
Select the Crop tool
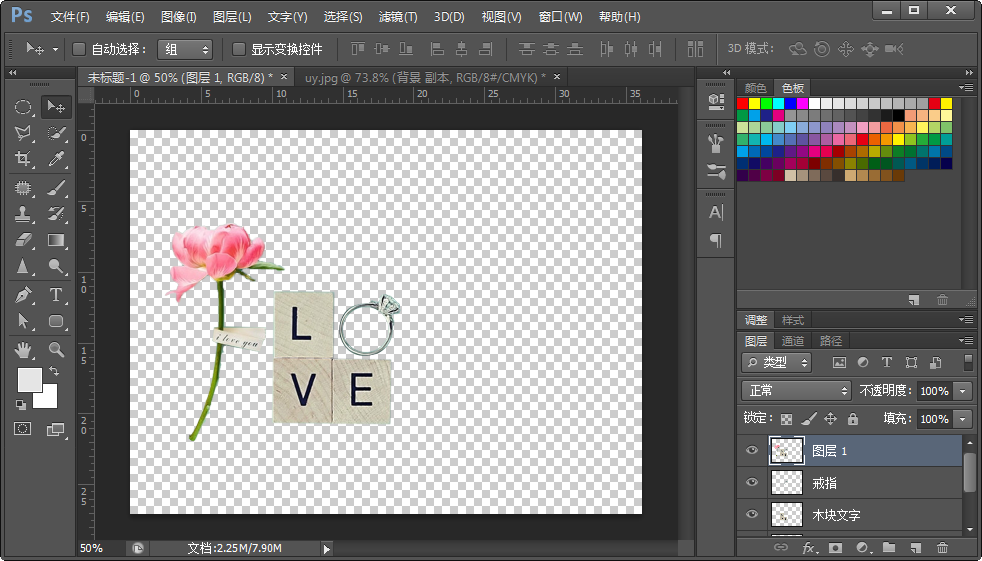22,159
